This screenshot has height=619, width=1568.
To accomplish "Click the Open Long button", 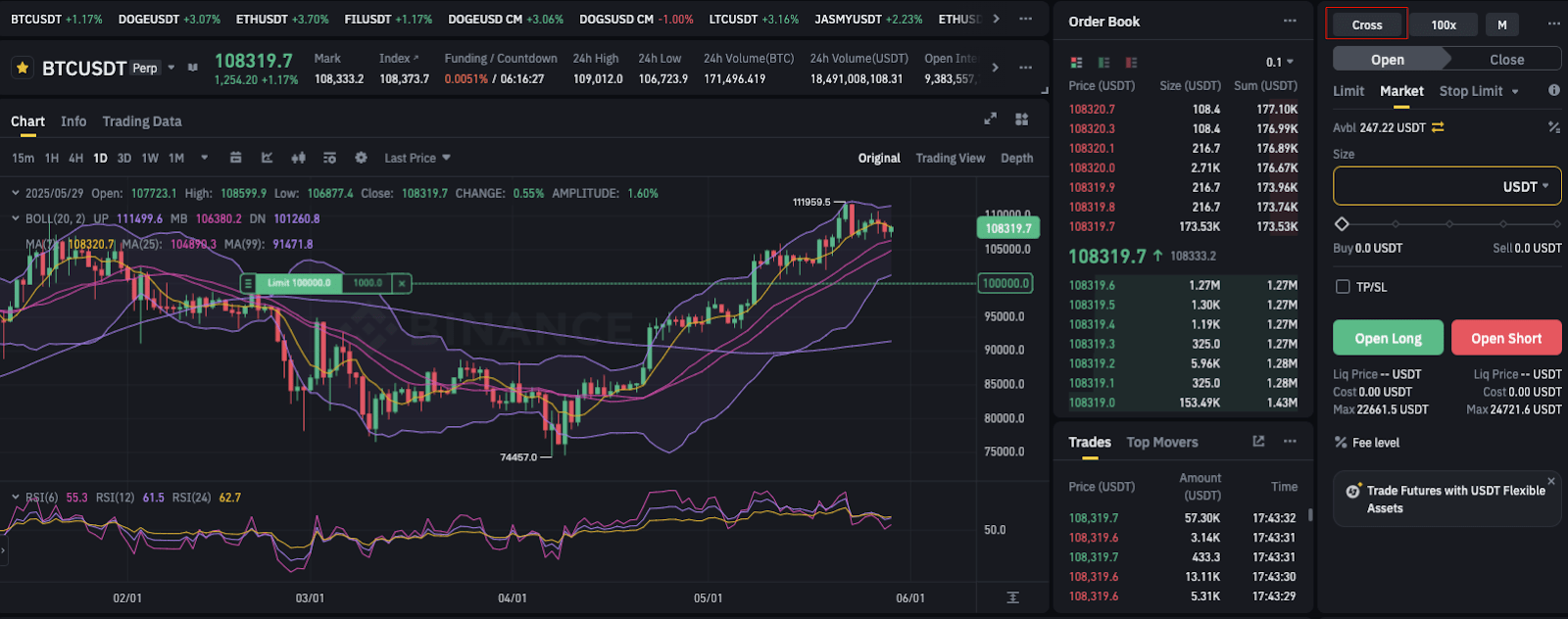I will click(1388, 338).
